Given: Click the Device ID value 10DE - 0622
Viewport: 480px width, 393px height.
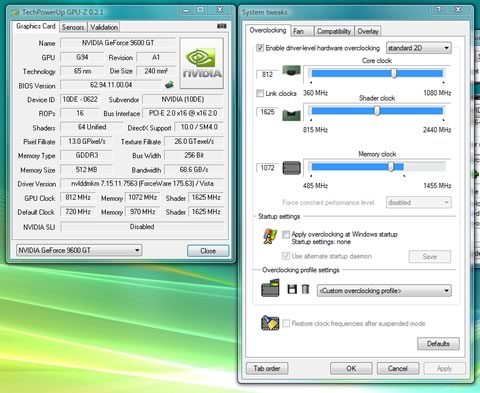Looking at the screenshot, I should 80,99.
